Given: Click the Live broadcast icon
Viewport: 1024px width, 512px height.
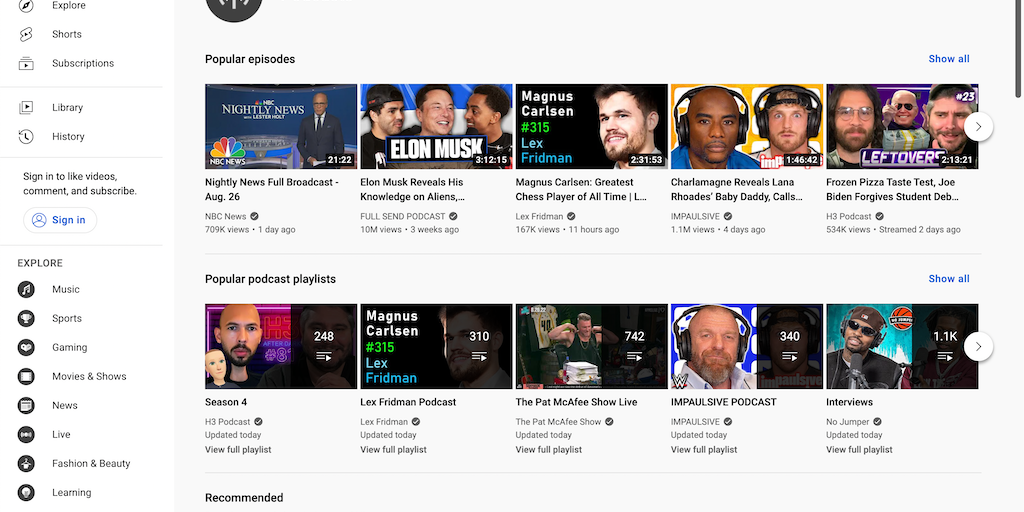Looking at the screenshot, I should coord(27,434).
